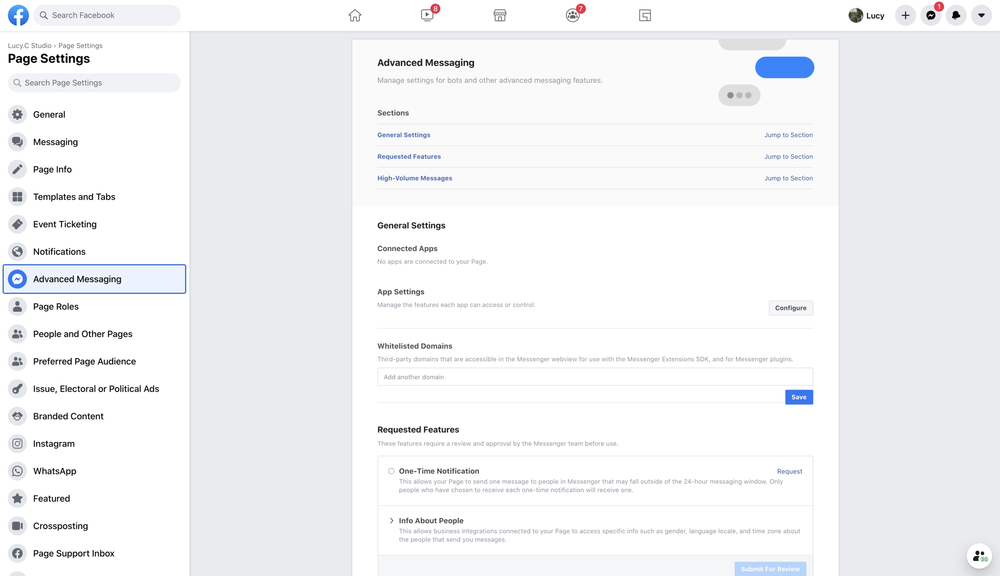Click the Configure button for App Settings

click(791, 308)
